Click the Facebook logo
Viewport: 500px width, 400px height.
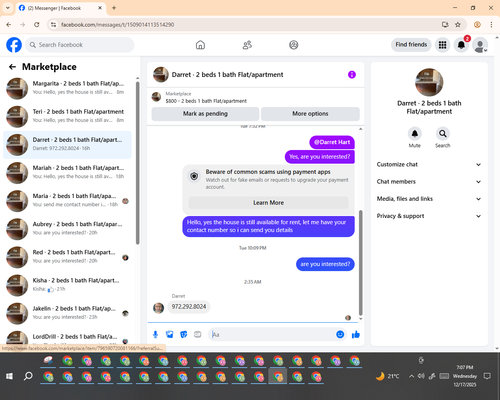point(14,45)
